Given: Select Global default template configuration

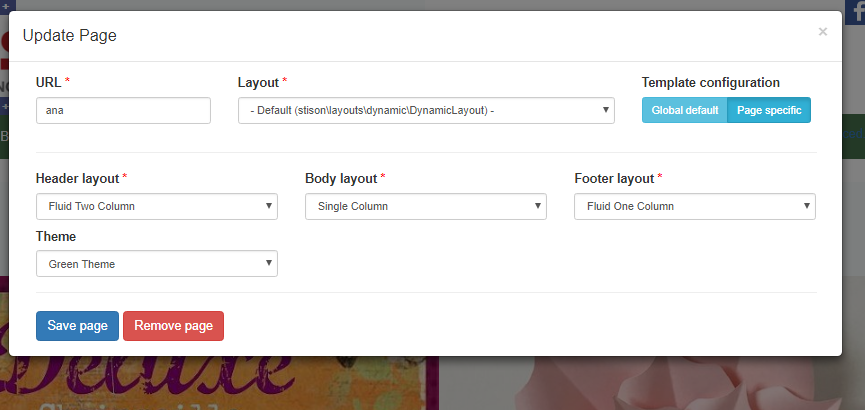Looking at the screenshot, I should [685, 110].
